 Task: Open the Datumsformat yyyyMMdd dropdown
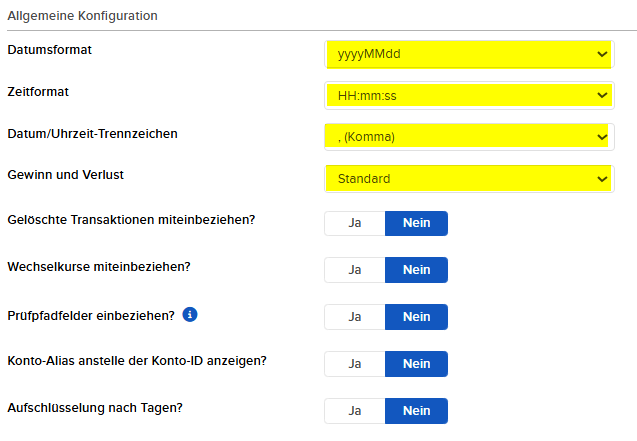coord(469,54)
